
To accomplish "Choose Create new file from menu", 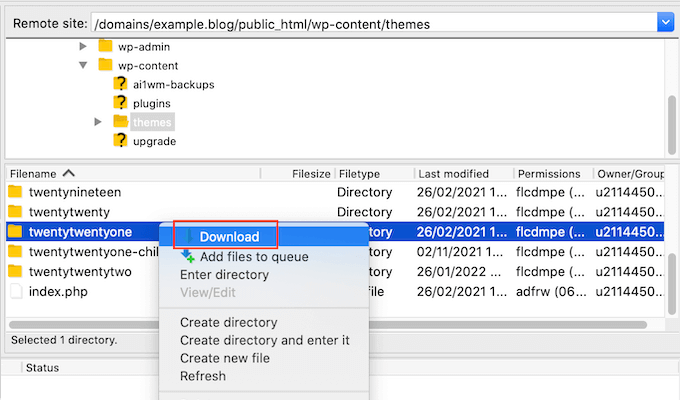I will point(225,358).
